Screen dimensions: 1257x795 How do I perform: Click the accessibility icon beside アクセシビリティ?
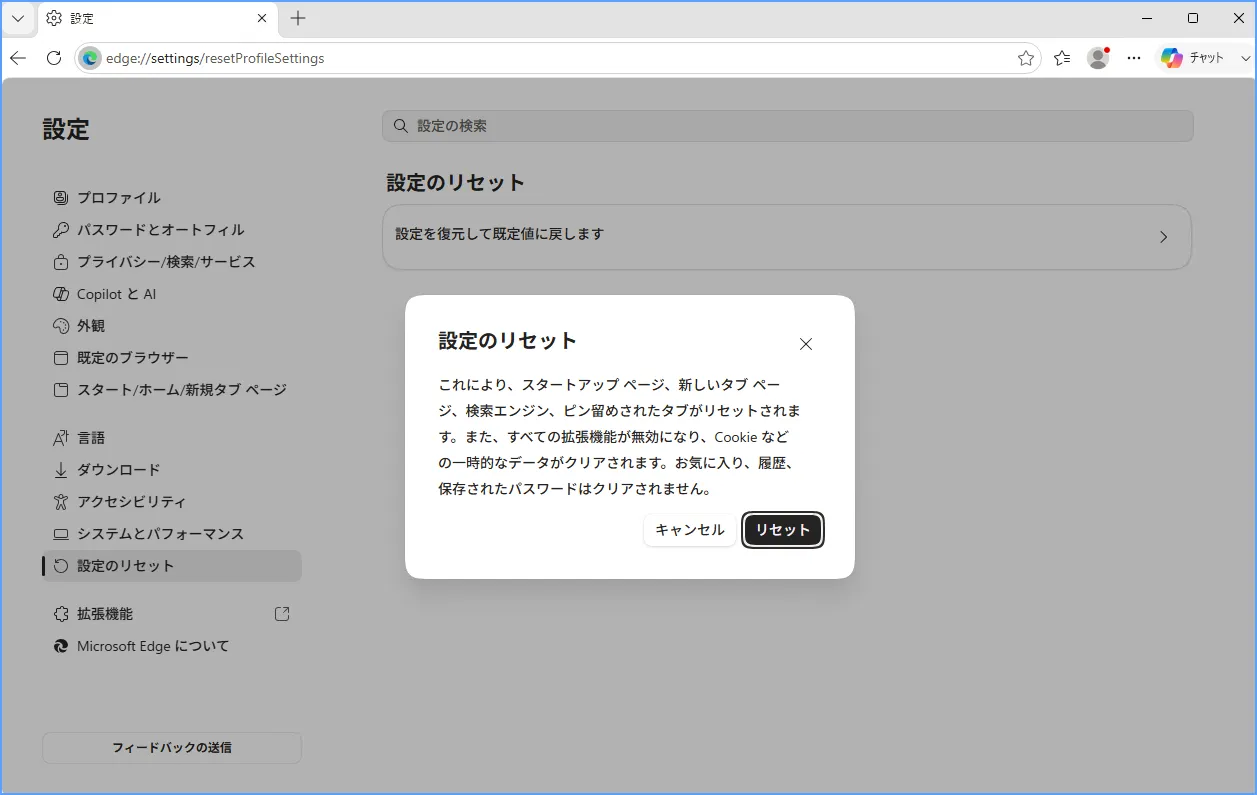[x=61, y=502]
